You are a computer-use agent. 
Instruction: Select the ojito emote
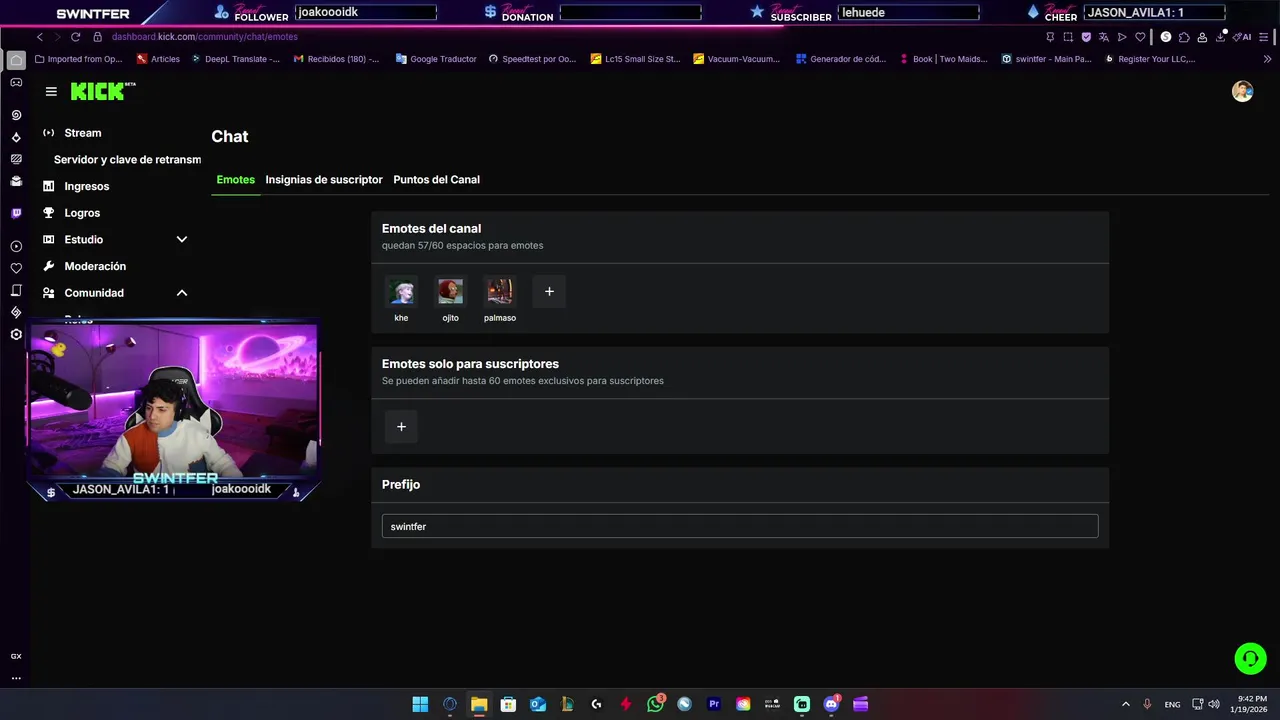(x=451, y=292)
